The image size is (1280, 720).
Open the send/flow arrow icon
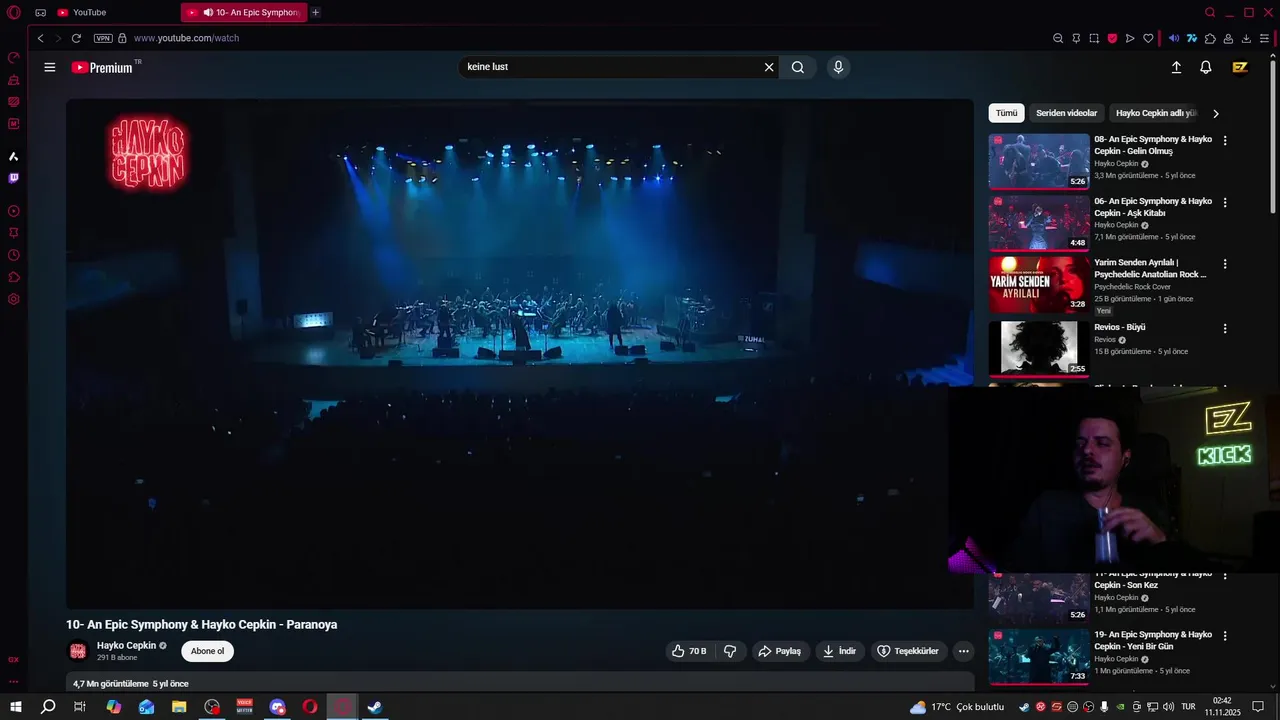coord(1130,38)
